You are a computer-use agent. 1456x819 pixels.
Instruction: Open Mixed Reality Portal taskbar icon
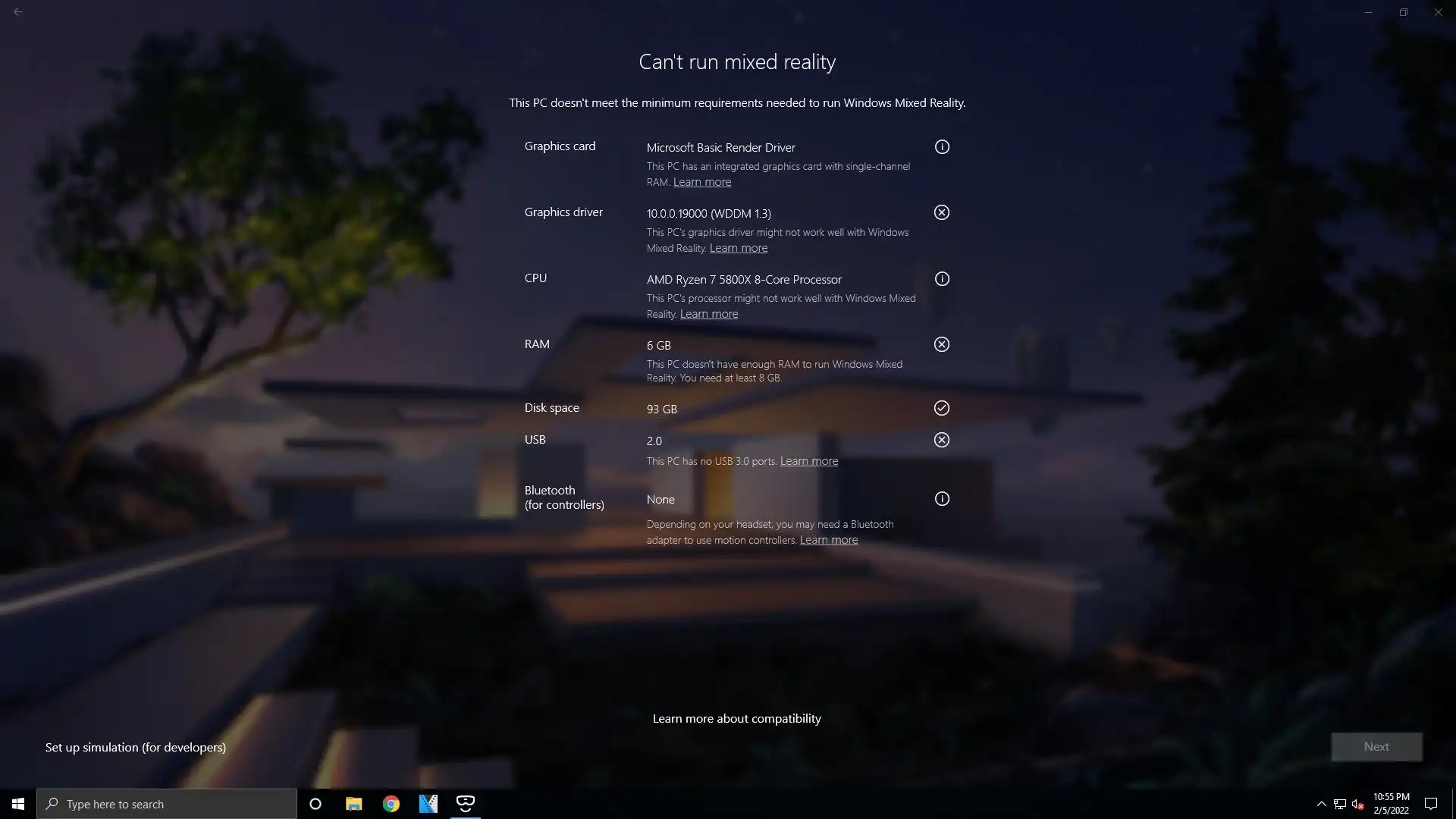(x=466, y=803)
